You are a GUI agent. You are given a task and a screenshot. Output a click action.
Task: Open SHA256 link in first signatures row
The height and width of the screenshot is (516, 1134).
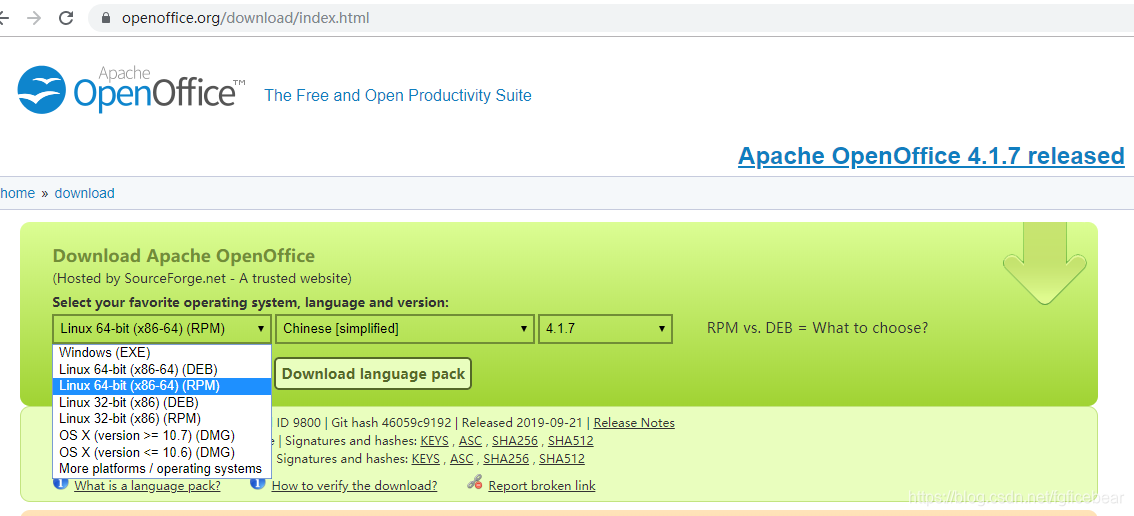point(515,441)
